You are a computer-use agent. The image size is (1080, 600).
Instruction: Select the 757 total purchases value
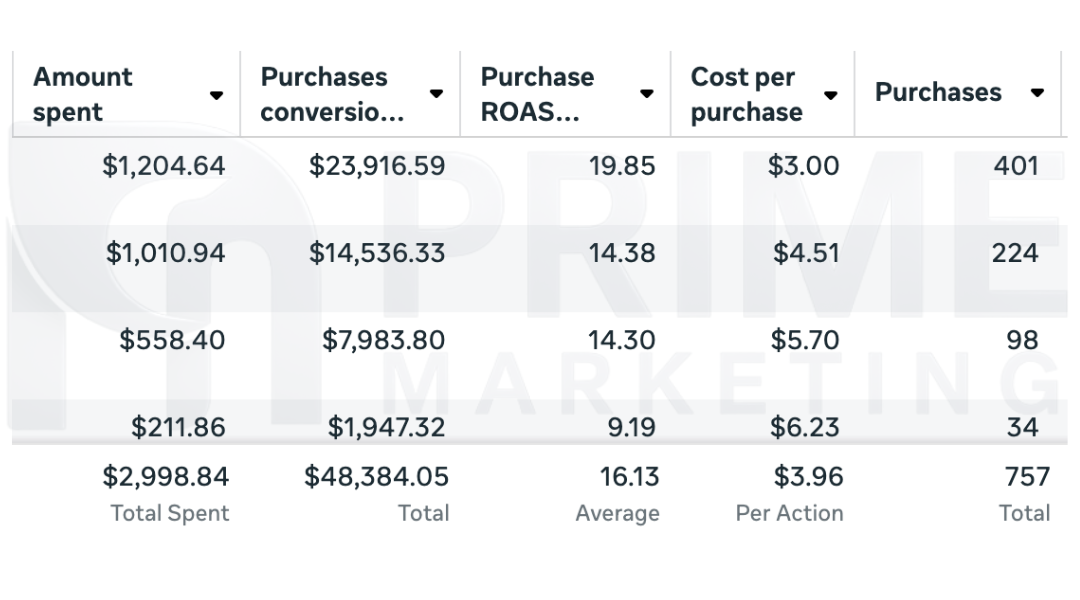(x=1027, y=476)
